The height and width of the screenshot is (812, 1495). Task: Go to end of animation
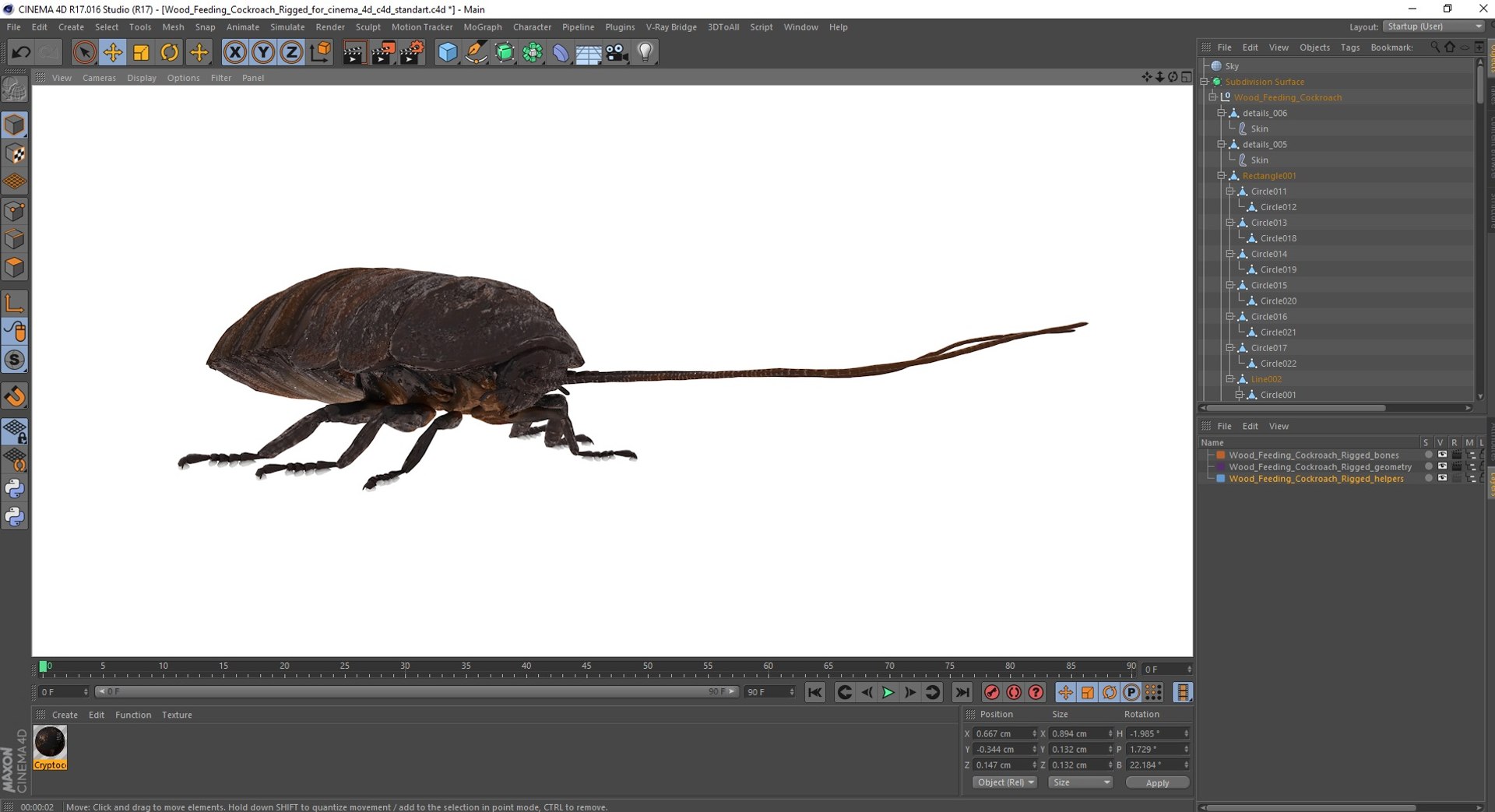(962, 692)
